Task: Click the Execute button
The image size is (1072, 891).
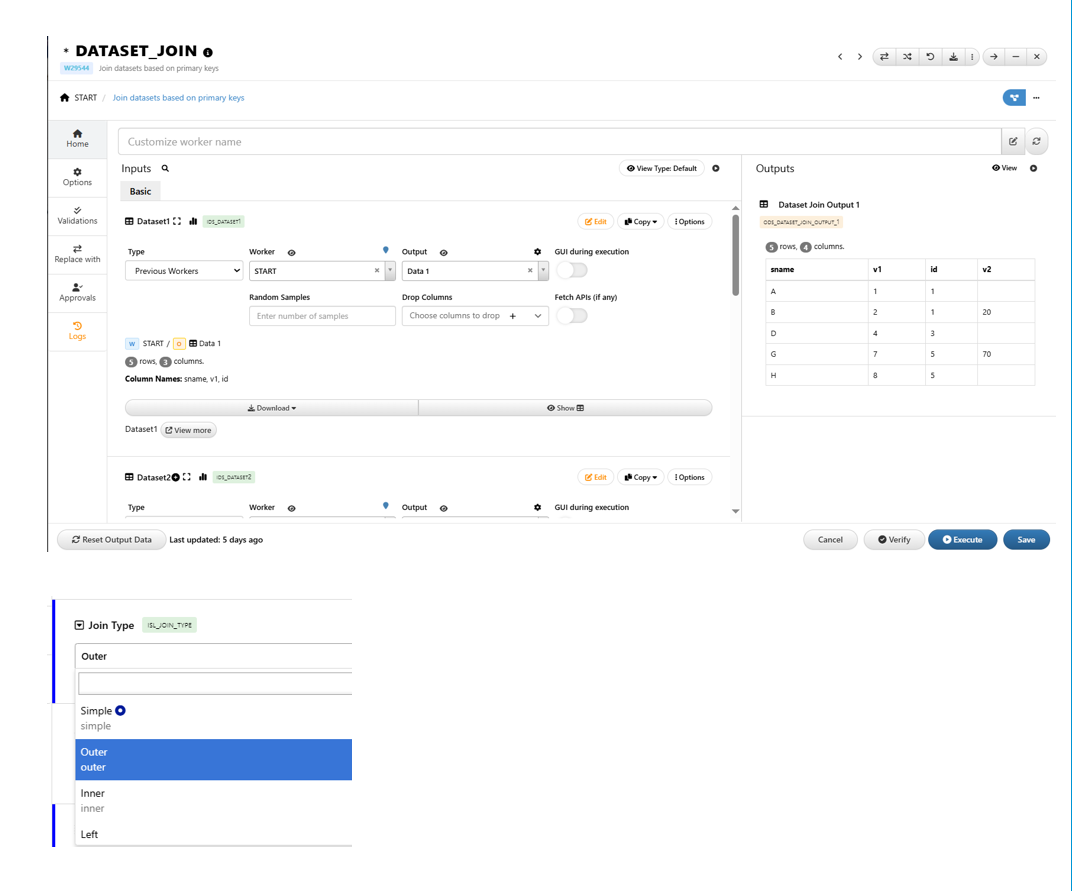Action: pos(962,540)
